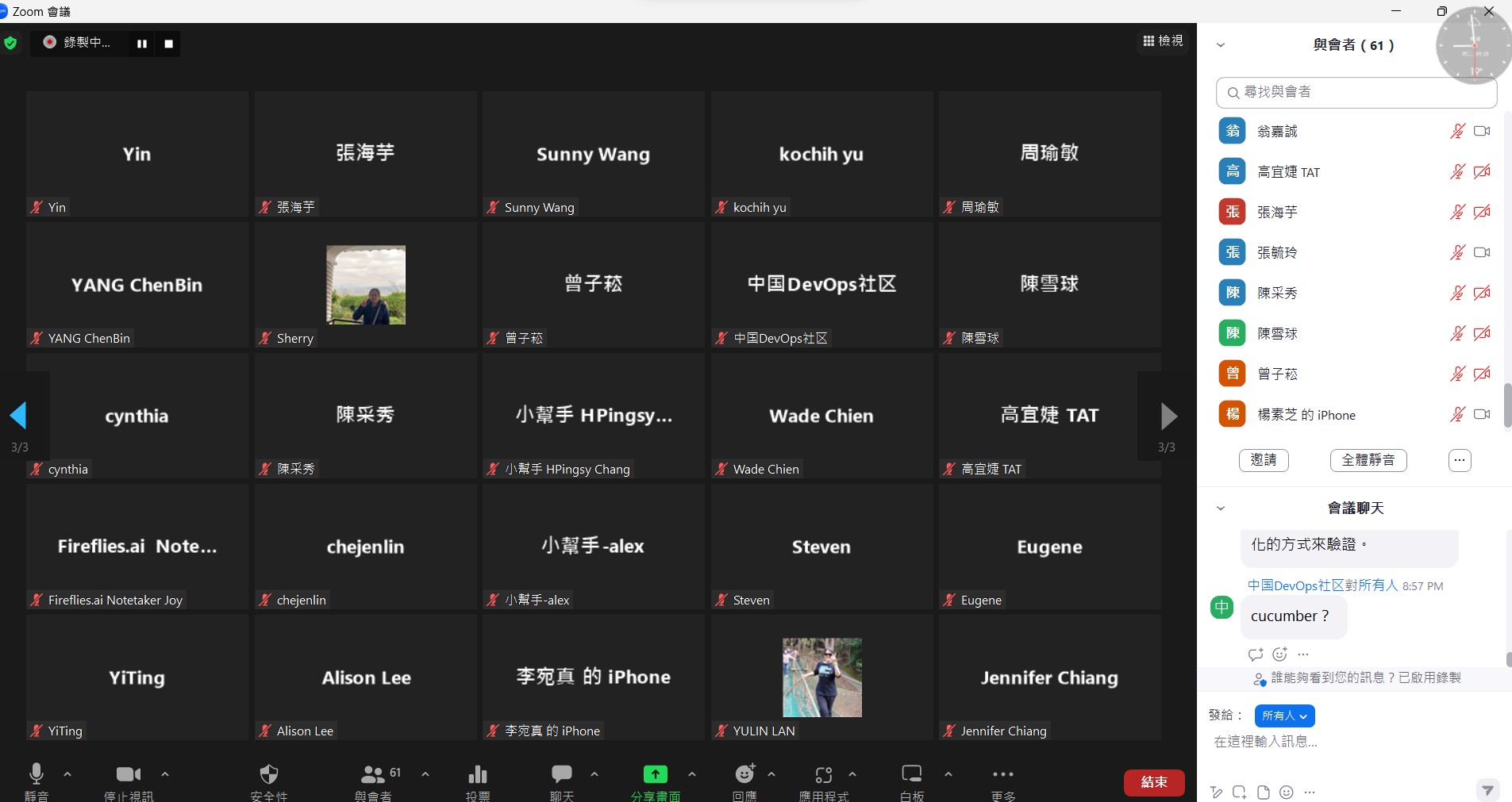This screenshot has height=802, width=1512.
Task: Open the Security shield icon
Action: tap(269, 774)
